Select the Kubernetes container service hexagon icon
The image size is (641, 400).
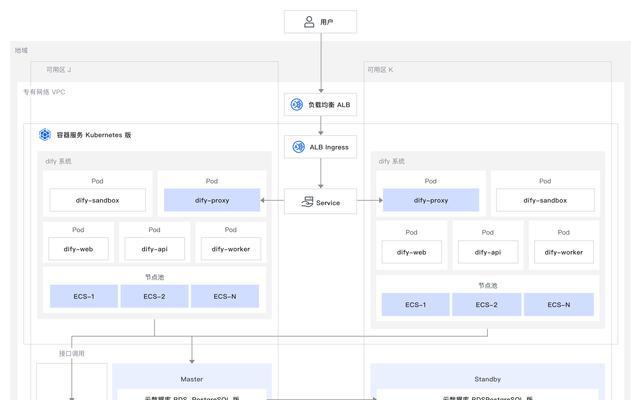coord(45,135)
